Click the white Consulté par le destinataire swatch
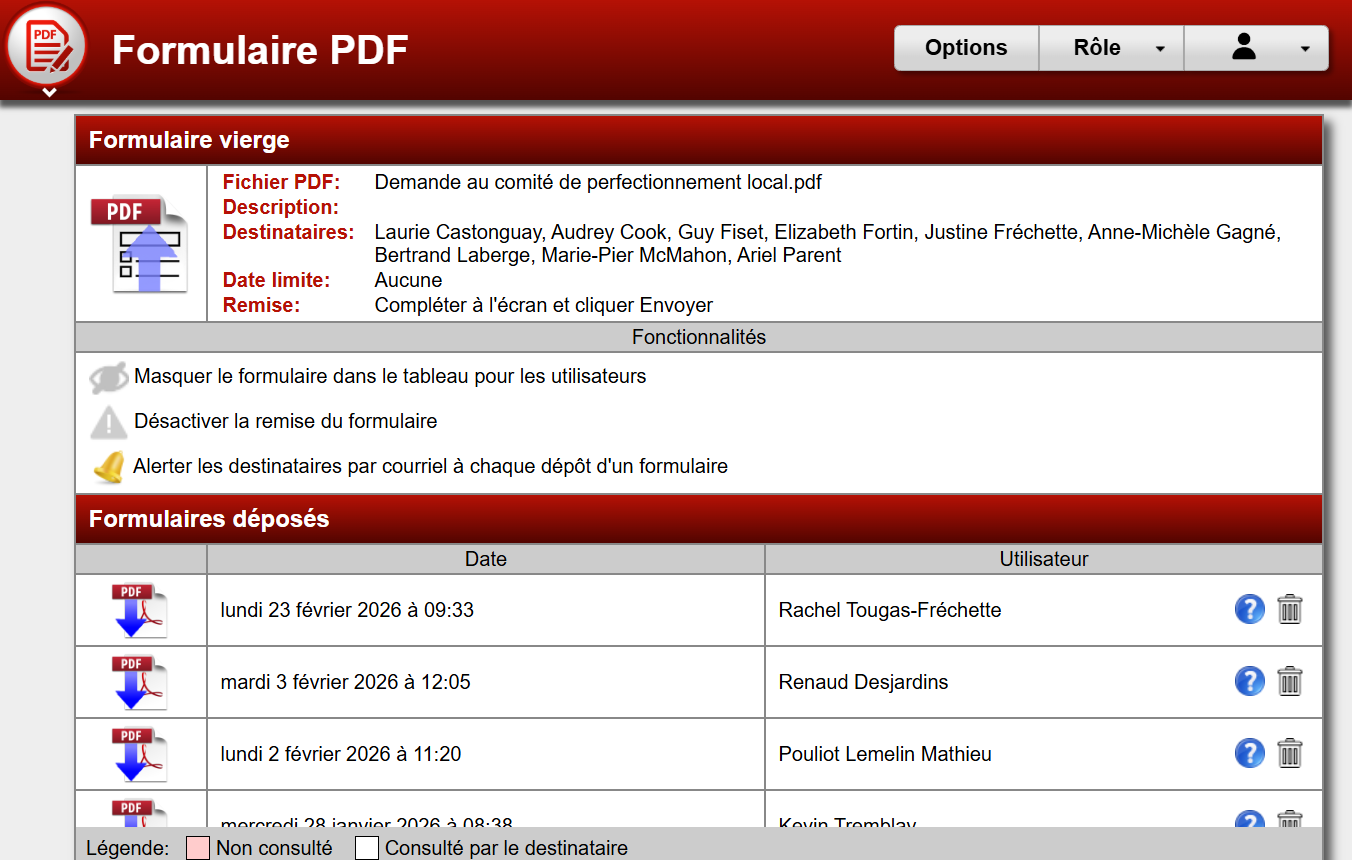 [x=367, y=848]
